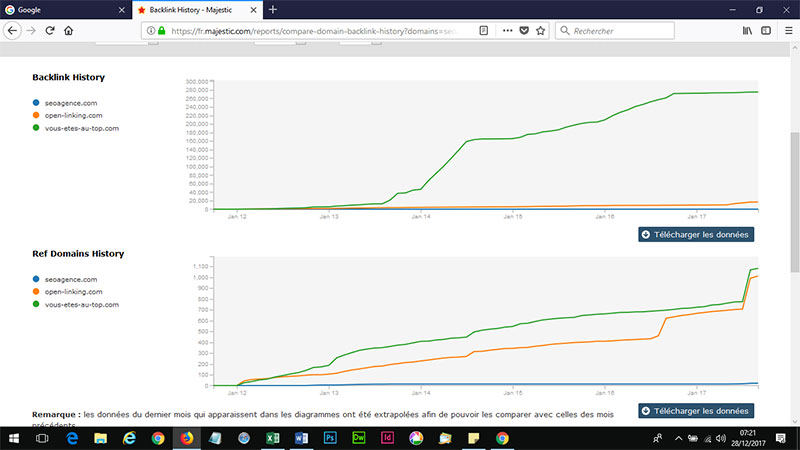The height and width of the screenshot is (450, 800).
Task: Select seoagence.com label under Ref Domains History
Action: [71, 280]
